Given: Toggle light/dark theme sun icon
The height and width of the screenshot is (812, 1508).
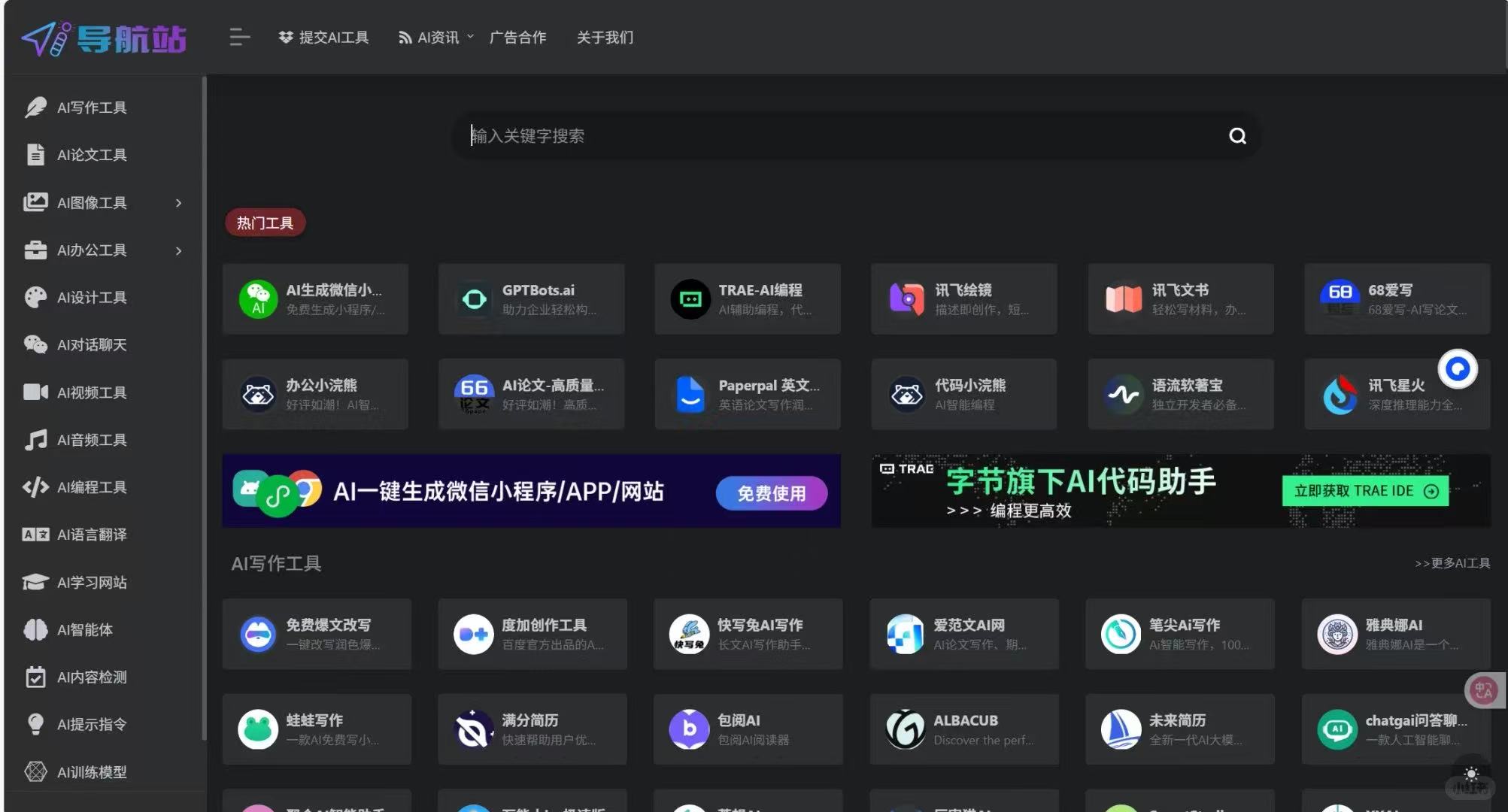Looking at the screenshot, I should [1471, 774].
